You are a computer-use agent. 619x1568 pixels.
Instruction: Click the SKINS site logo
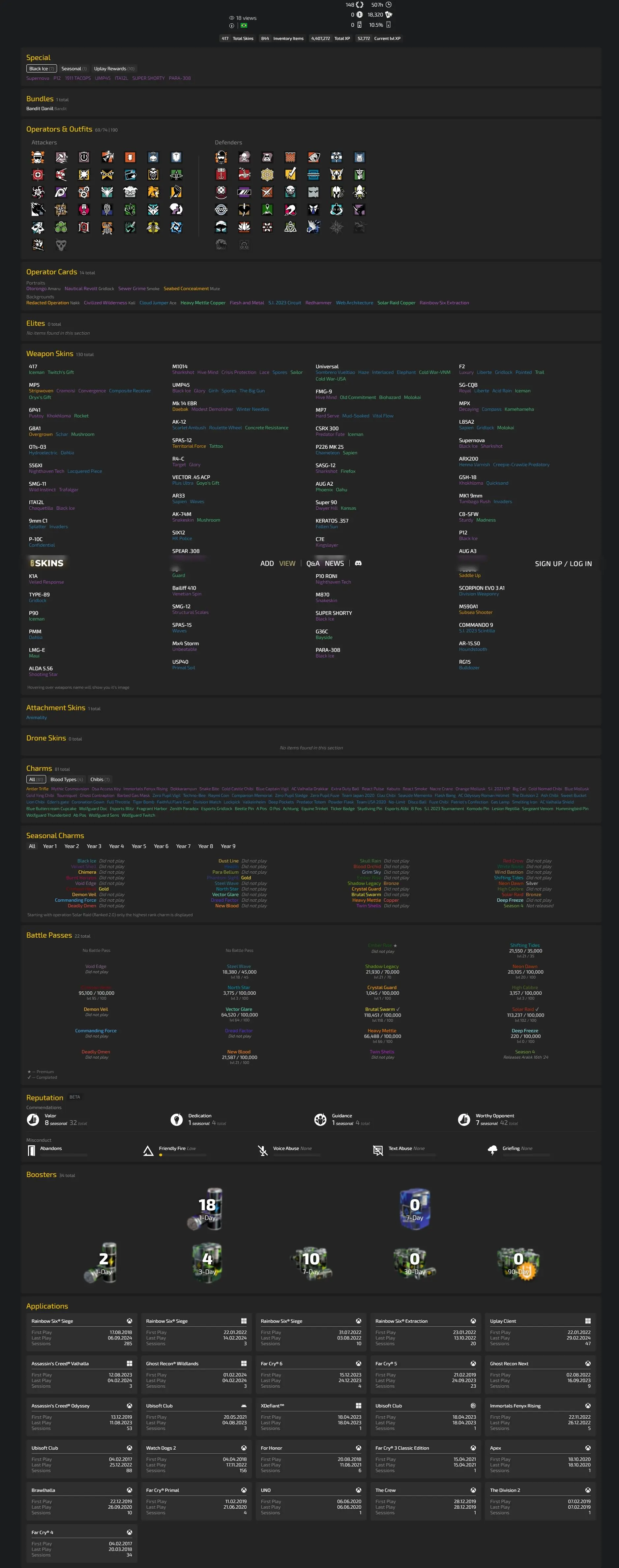pyautogui.click(x=47, y=563)
